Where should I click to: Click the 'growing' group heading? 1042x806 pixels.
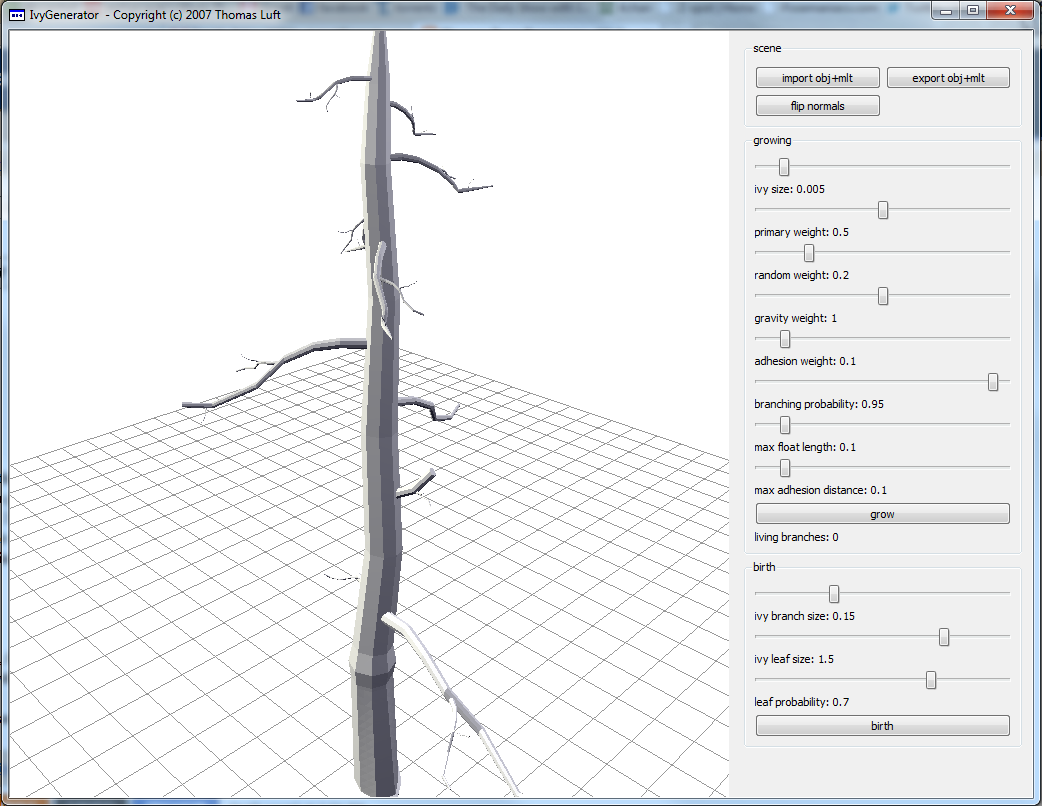pos(772,140)
